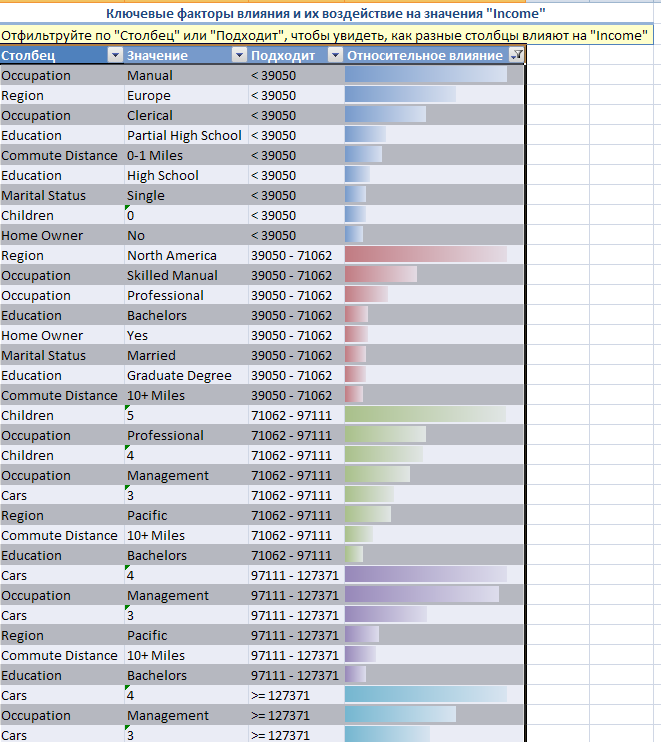The width and height of the screenshot is (661, 742).
Task: Select the Children value 5 cell
Action: [x=186, y=415]
